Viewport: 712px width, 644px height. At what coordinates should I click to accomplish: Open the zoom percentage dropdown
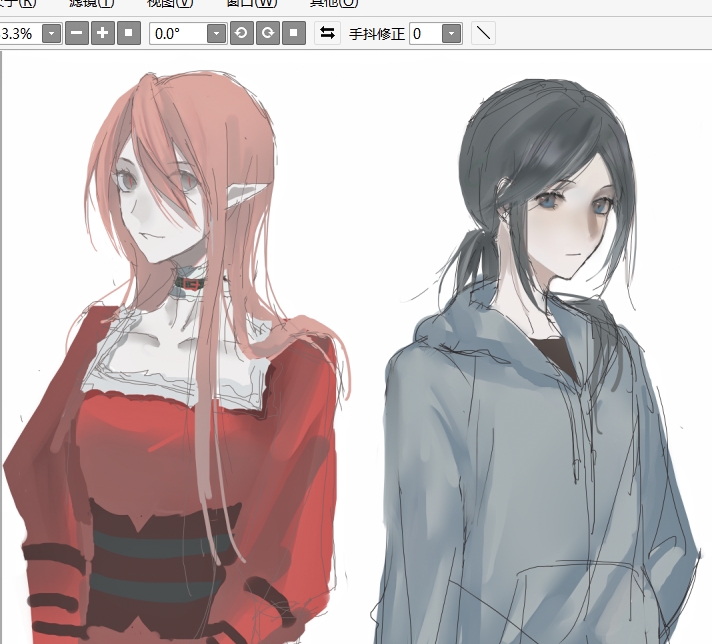(51, 34)
